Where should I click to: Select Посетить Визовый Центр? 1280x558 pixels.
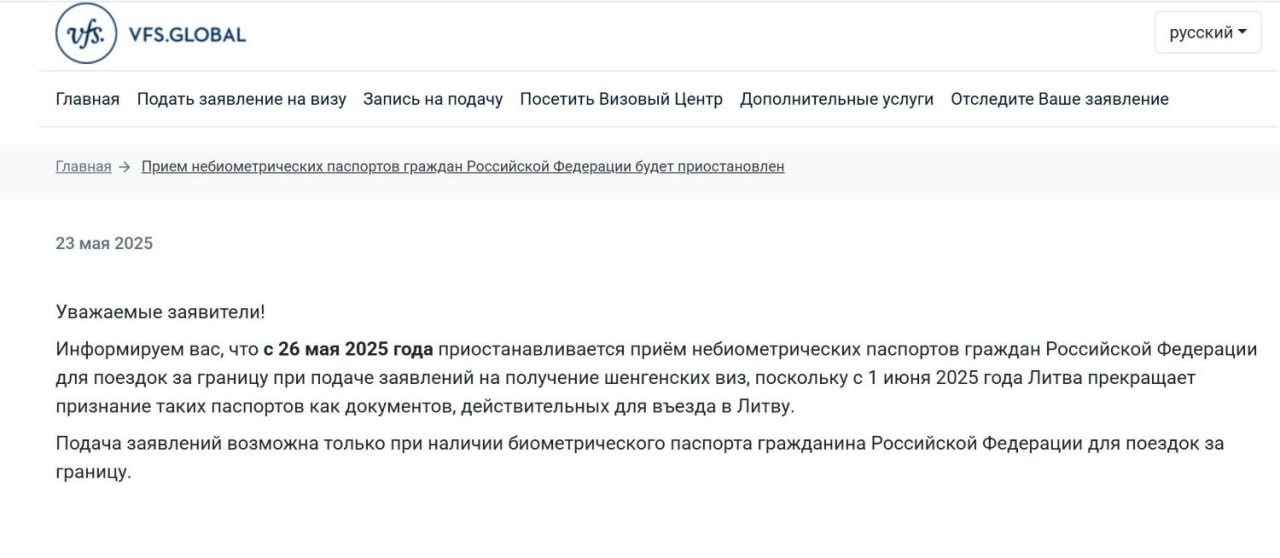(x=621, y=99)
